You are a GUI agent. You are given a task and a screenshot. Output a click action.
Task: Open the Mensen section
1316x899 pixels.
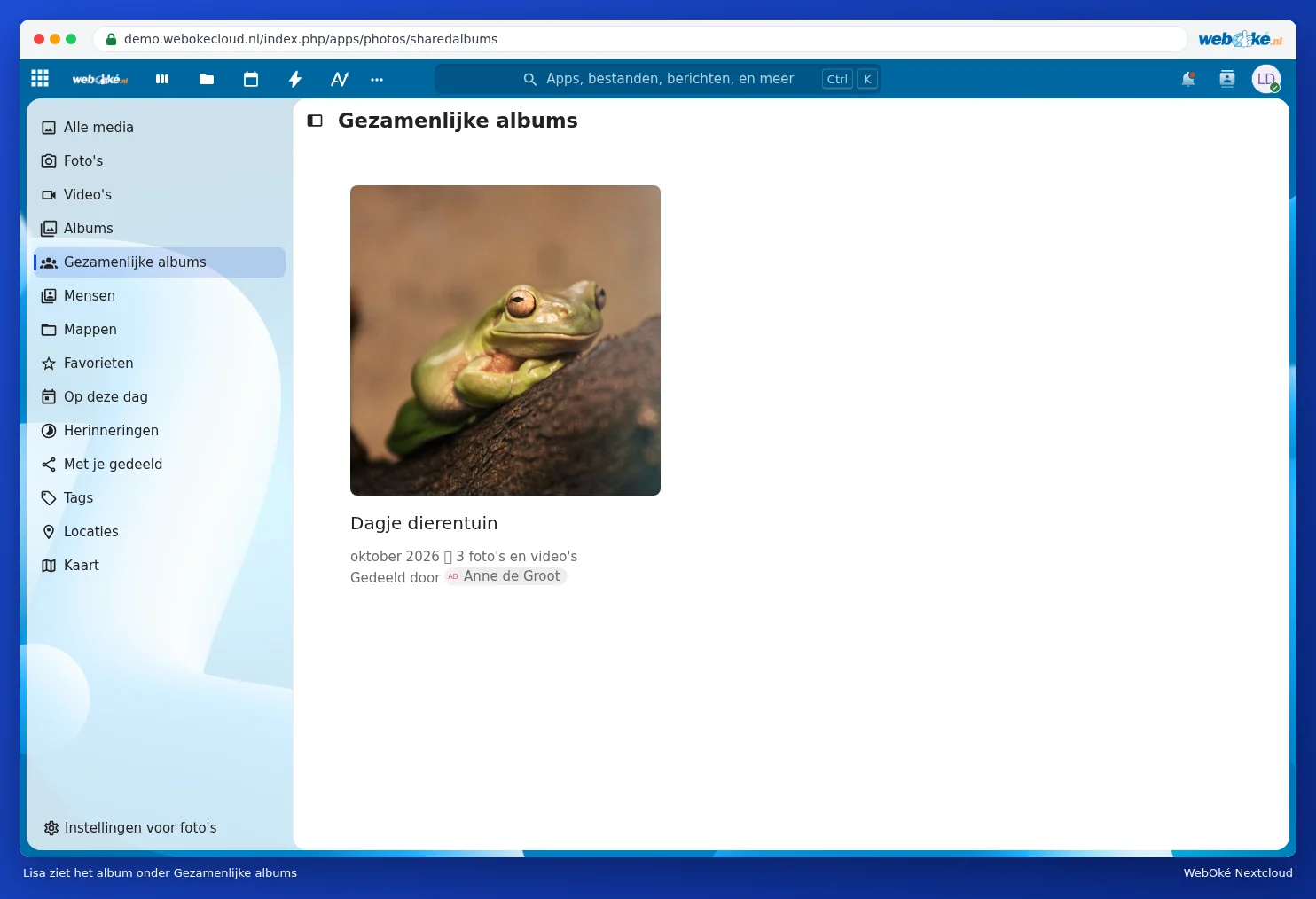coord(160,296)
